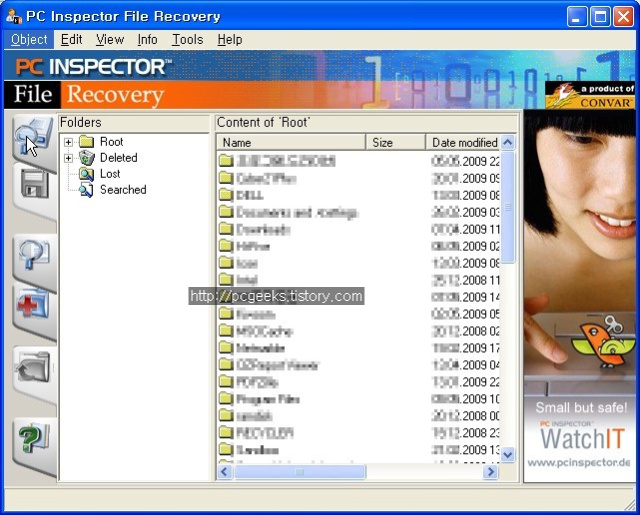Image resolution: width=640 pixels, height=515 pixels.
Task: Click the horizontal scroll left arrow
Action: click(x=224, y=472)
